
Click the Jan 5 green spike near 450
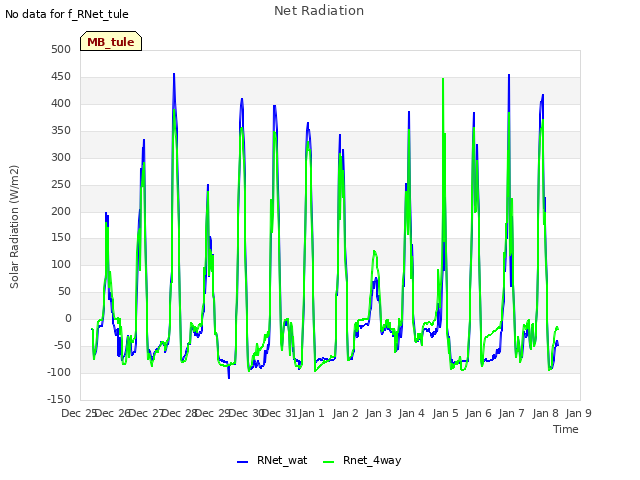coord(443,79)
